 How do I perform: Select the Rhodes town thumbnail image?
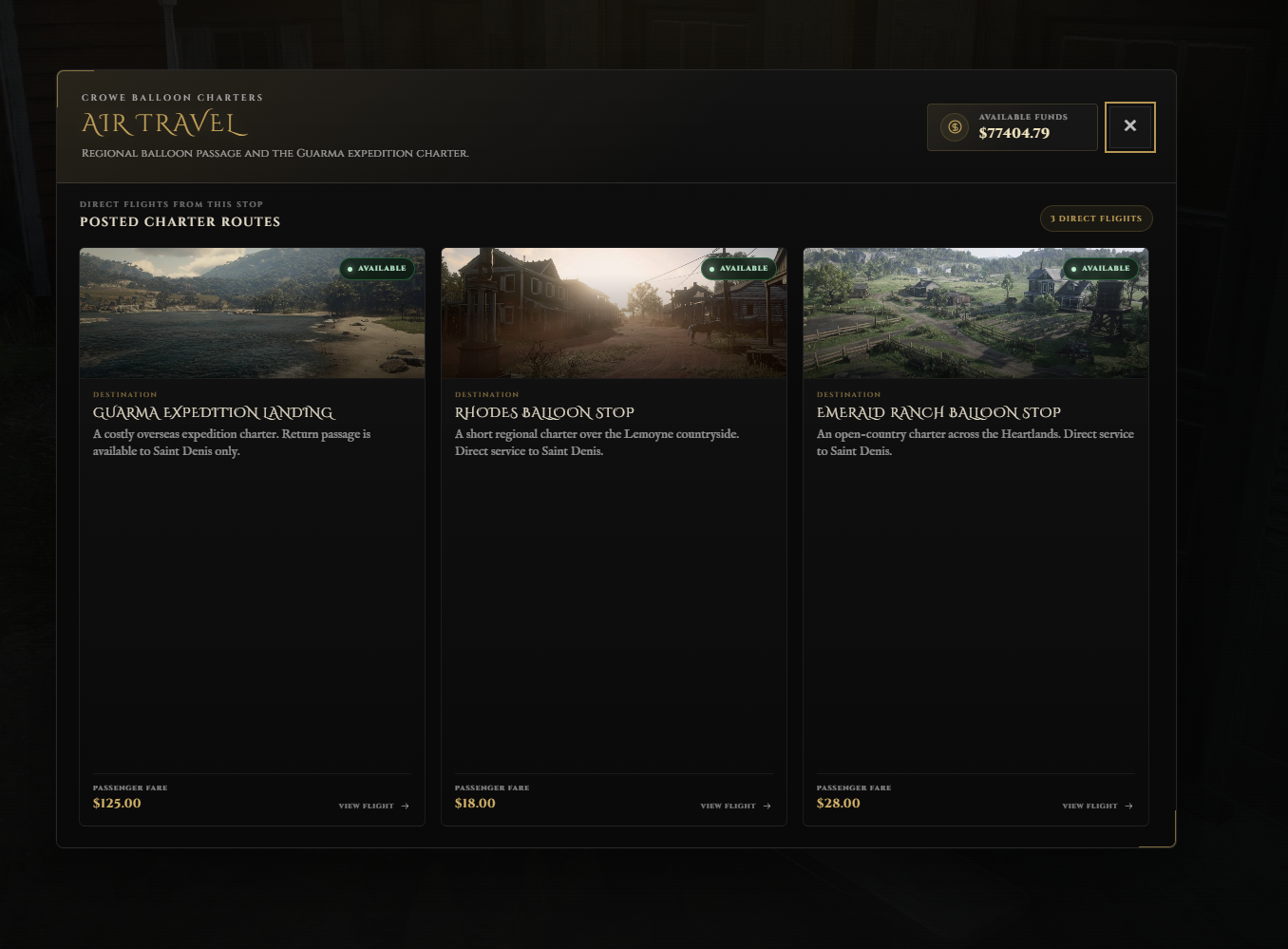coord(614,313)
